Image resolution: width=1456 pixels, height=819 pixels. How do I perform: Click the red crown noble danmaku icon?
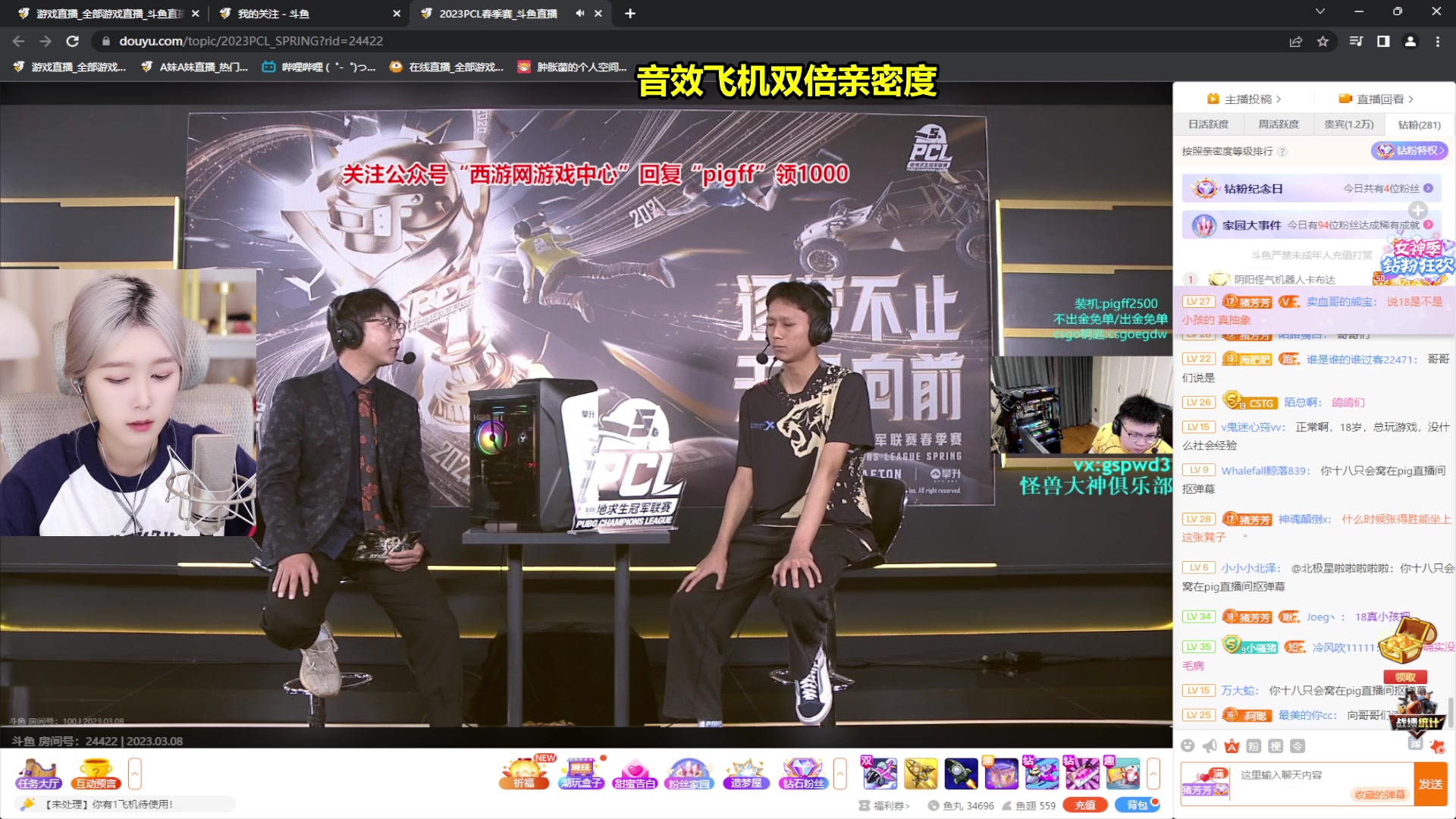pos(1232,746)
